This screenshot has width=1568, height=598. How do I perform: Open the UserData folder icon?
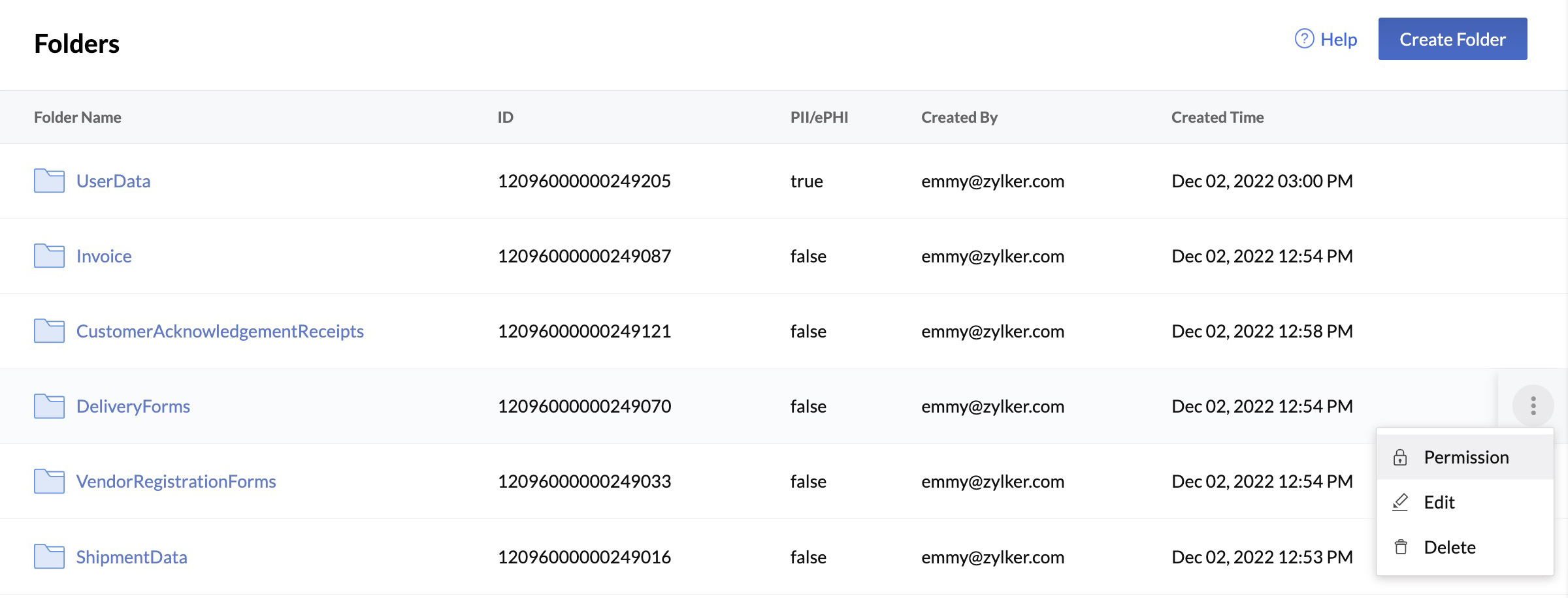(49, 181)
